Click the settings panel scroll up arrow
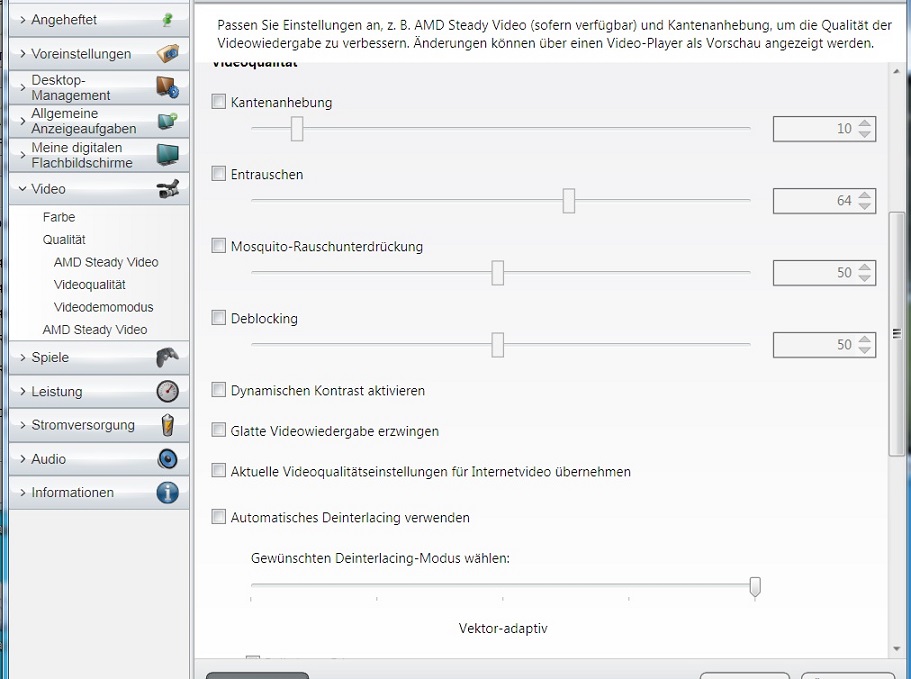911x679 pixels. pyautogui.click(x=896, y=71)
